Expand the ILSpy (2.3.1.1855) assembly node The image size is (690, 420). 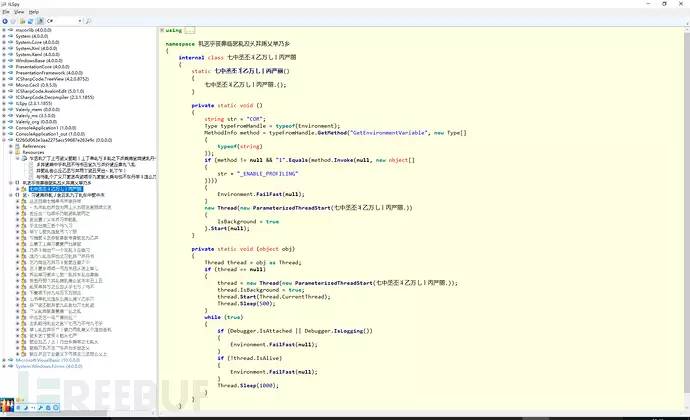coord(4,103)
